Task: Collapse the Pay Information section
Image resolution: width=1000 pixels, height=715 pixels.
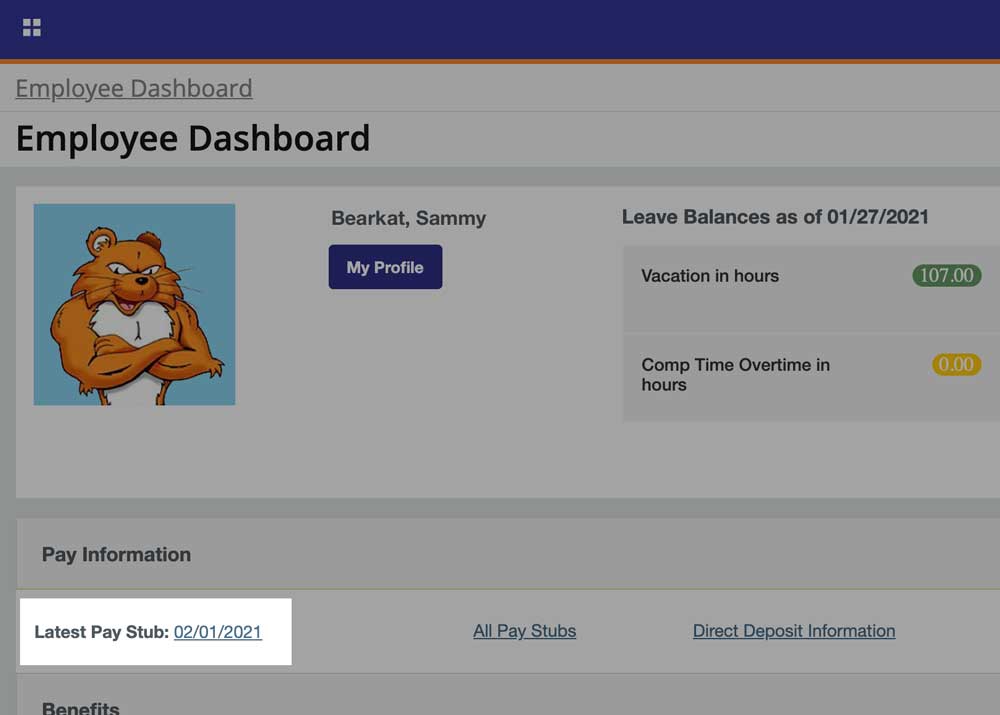Action: click(x=115, y=554)
